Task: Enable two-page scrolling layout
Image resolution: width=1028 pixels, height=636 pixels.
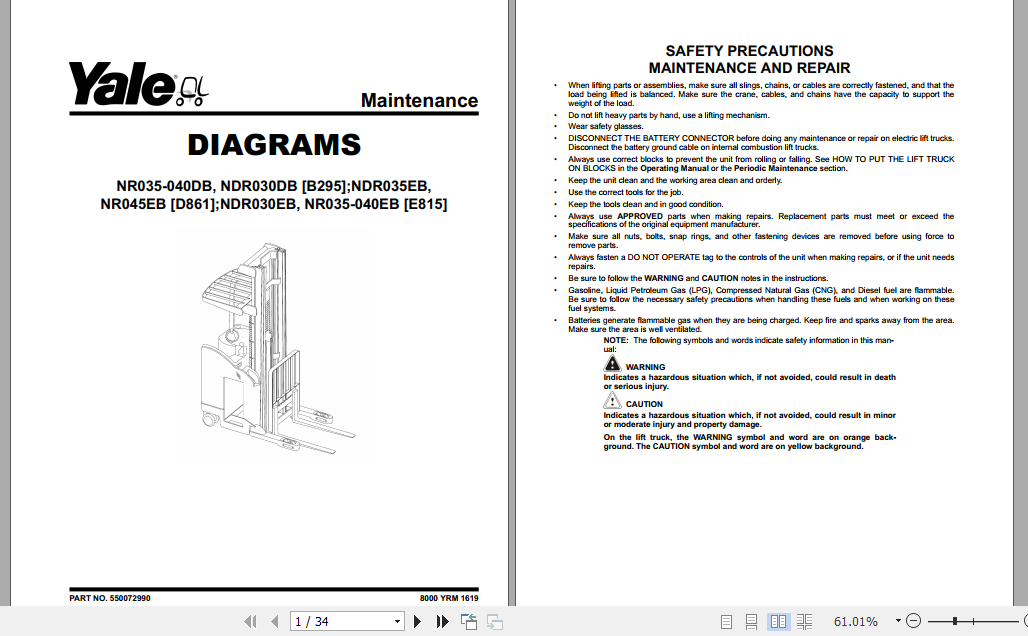Action: pos(805,621)
